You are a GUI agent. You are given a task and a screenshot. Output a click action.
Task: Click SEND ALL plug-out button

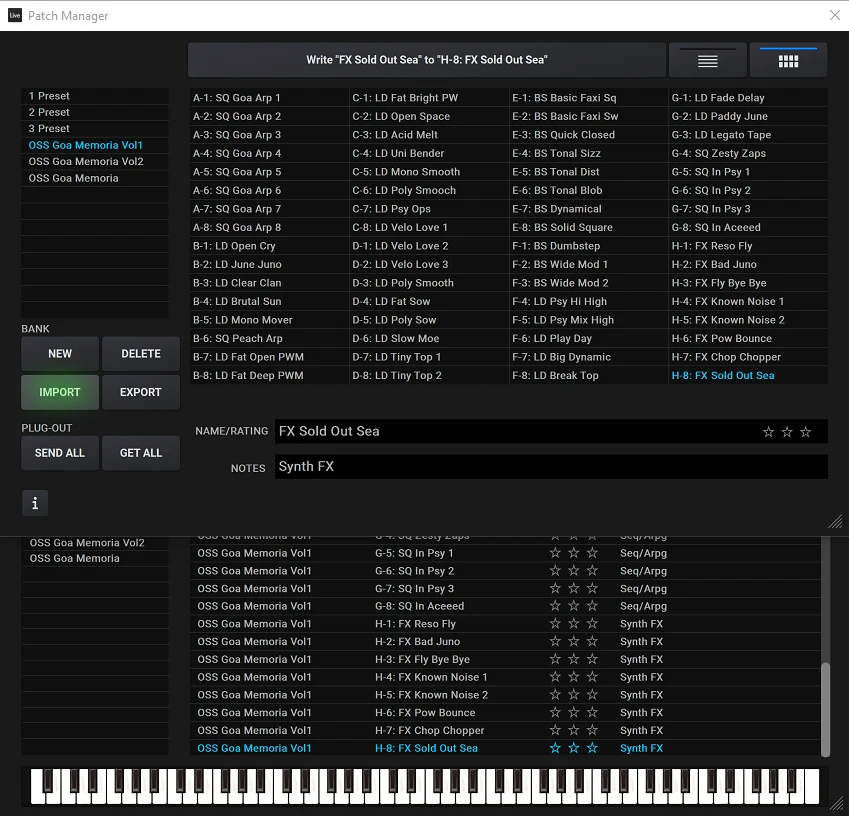pyautogui.click(x=60, y=453)
